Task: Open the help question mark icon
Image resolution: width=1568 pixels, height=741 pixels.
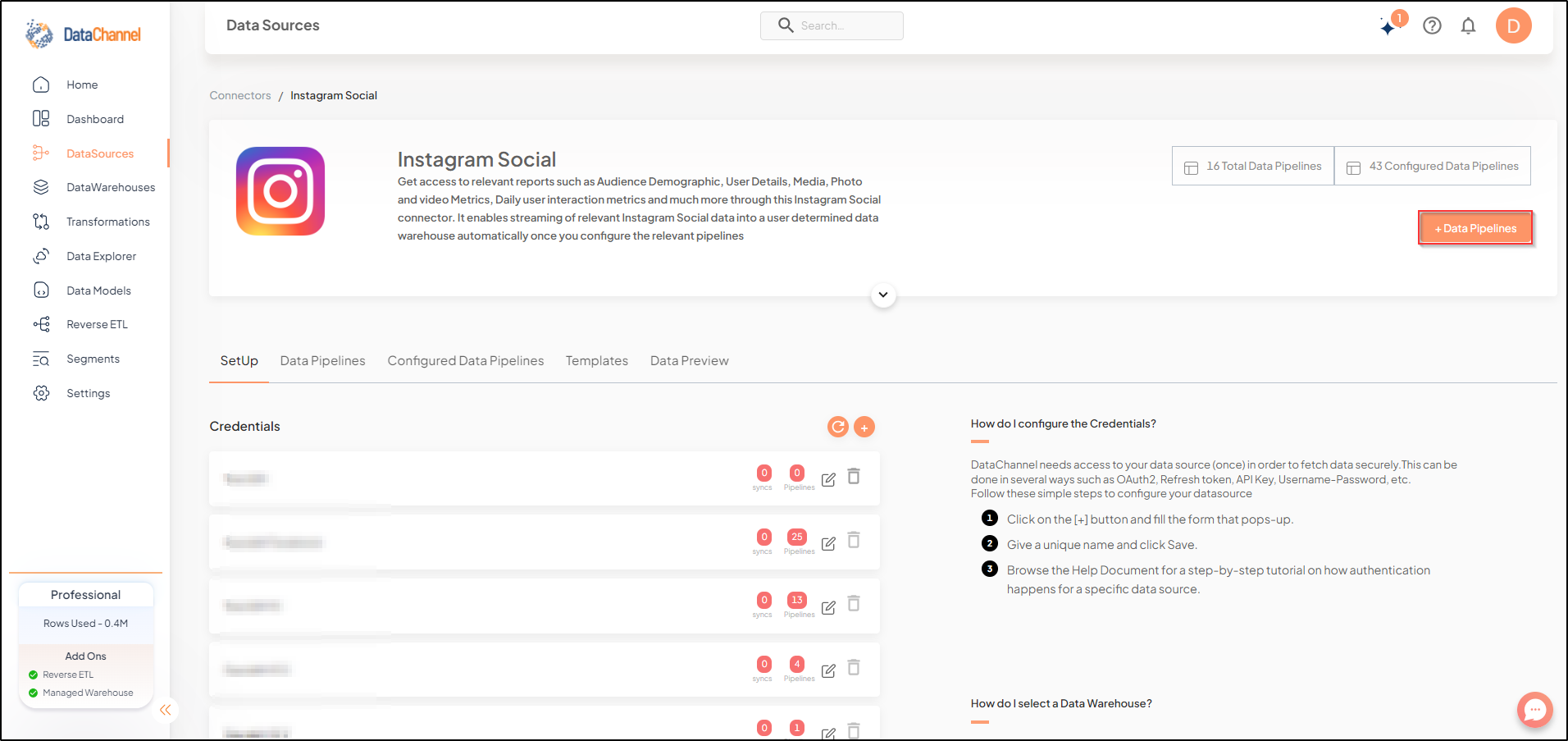Action: pyautogui.click(x=1432, y=25)
